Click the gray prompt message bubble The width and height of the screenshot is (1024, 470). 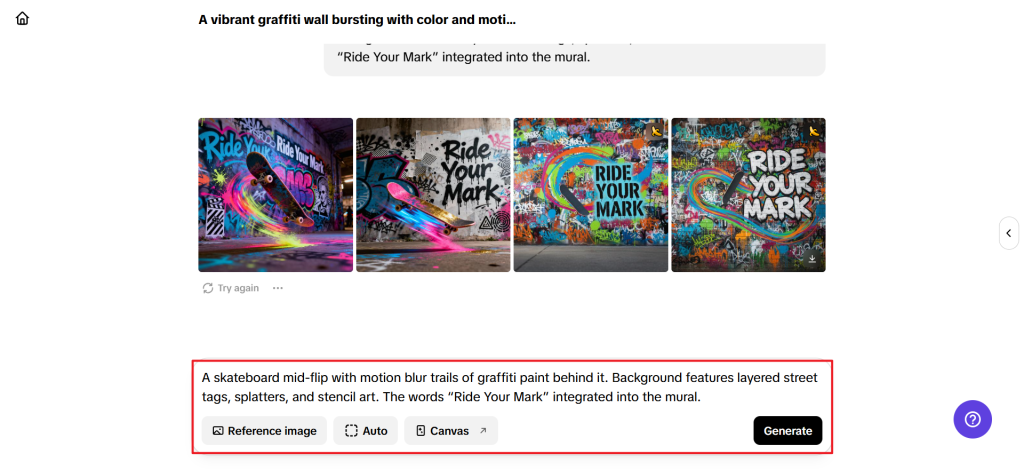click(574, 59)
